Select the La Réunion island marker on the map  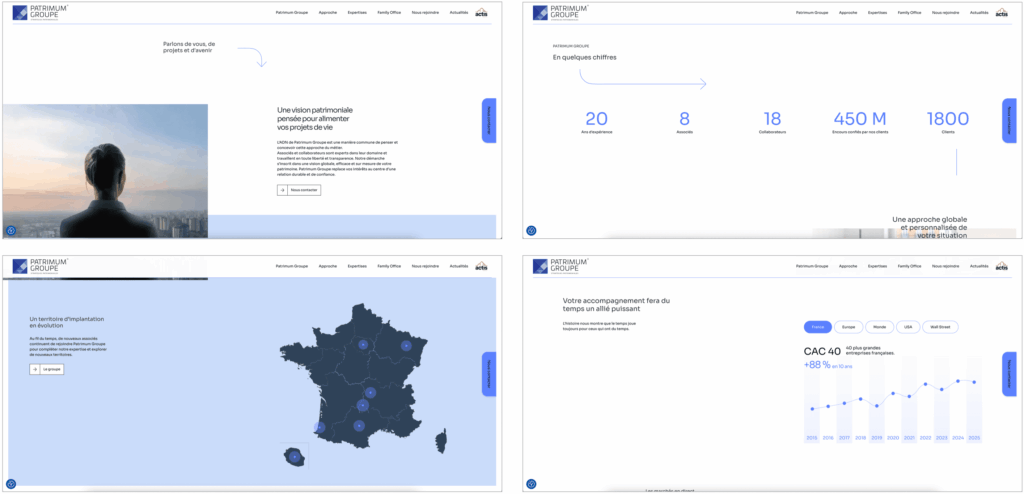pos(295,457)
